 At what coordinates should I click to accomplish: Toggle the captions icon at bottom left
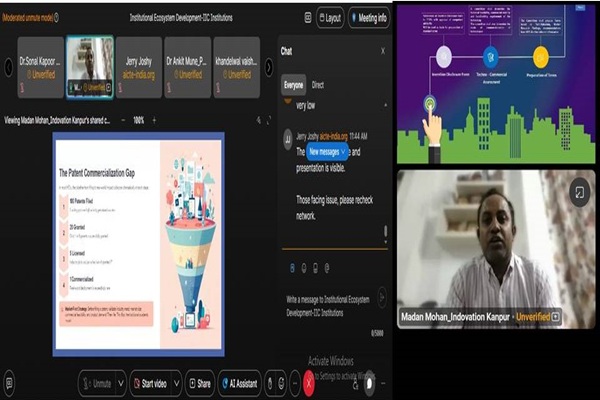tap(10, 383)
